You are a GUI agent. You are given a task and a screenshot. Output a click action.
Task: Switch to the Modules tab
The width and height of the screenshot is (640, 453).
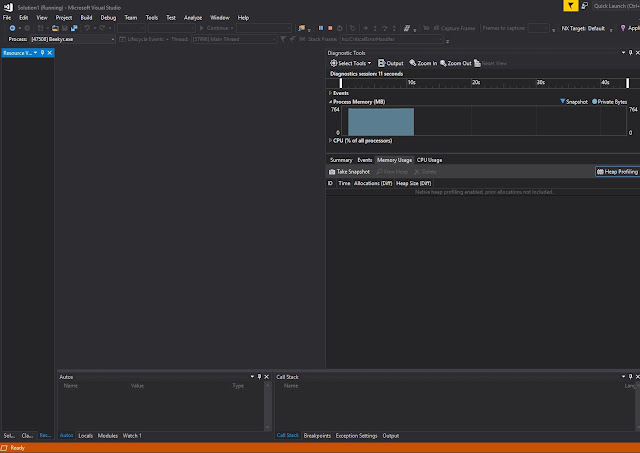[x=108, y=436]
